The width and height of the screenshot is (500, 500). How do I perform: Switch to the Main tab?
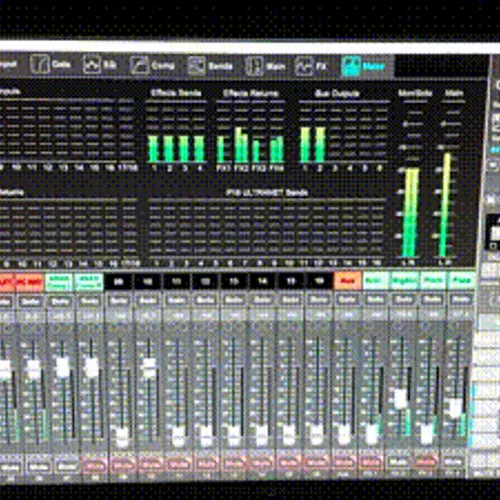tap(265, 66)
